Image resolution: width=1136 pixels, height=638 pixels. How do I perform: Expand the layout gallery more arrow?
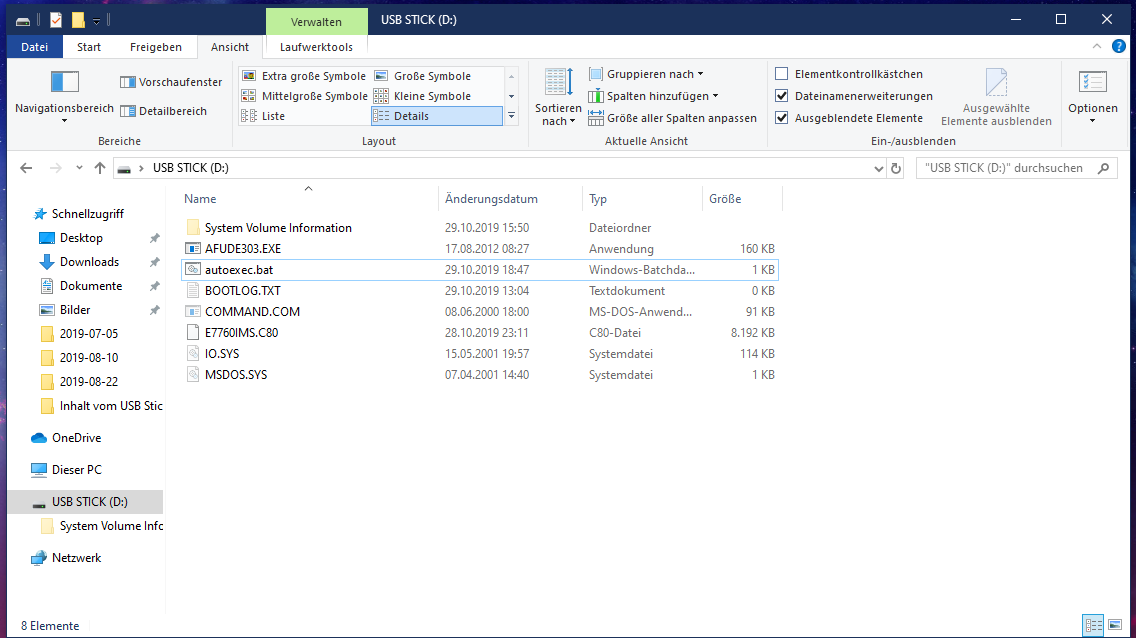[511, 116]
